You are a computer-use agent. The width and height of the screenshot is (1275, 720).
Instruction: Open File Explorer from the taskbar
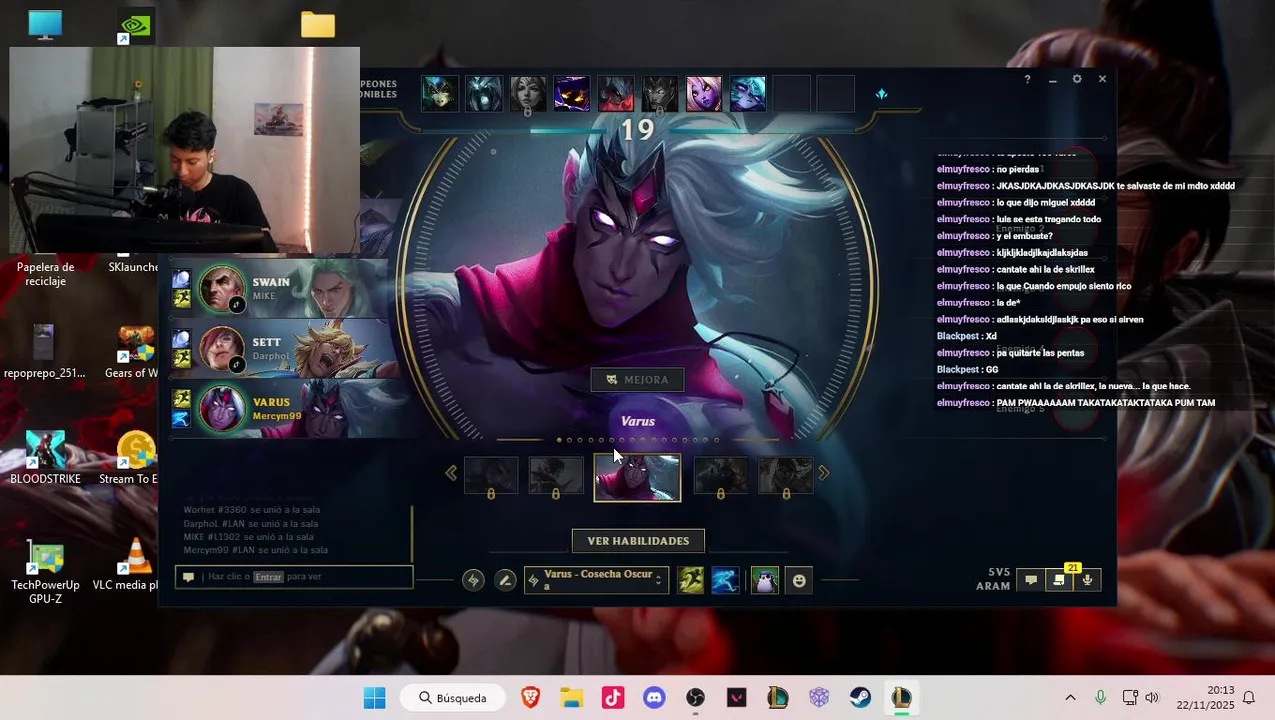572,698
